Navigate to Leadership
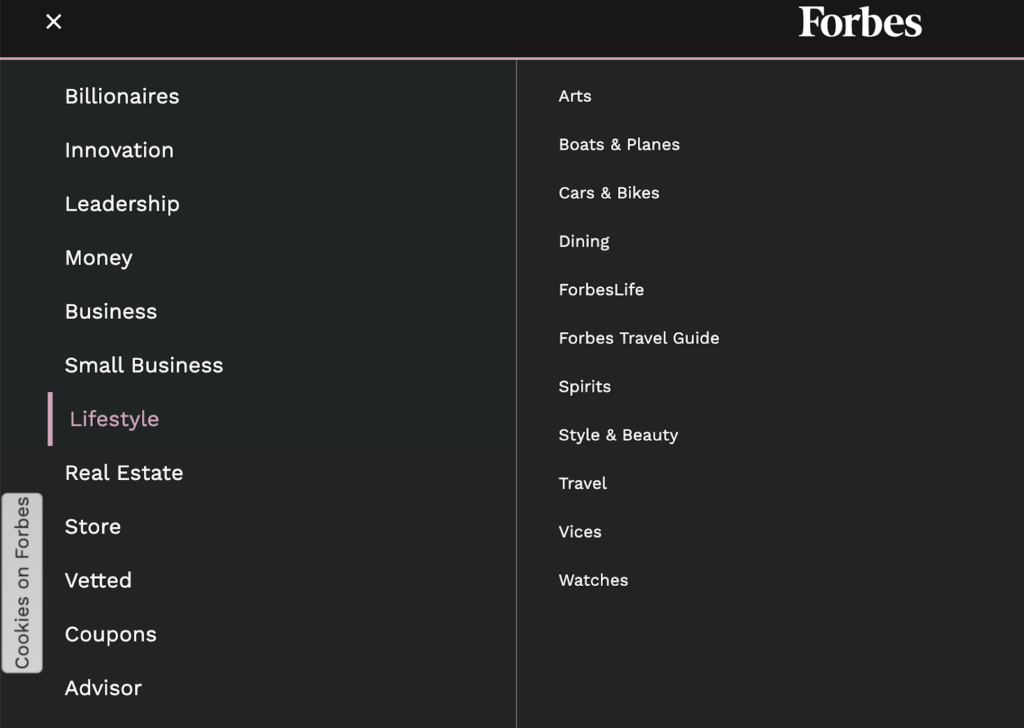This screenshot has height=728, width=1024. [x=122, y=203]
